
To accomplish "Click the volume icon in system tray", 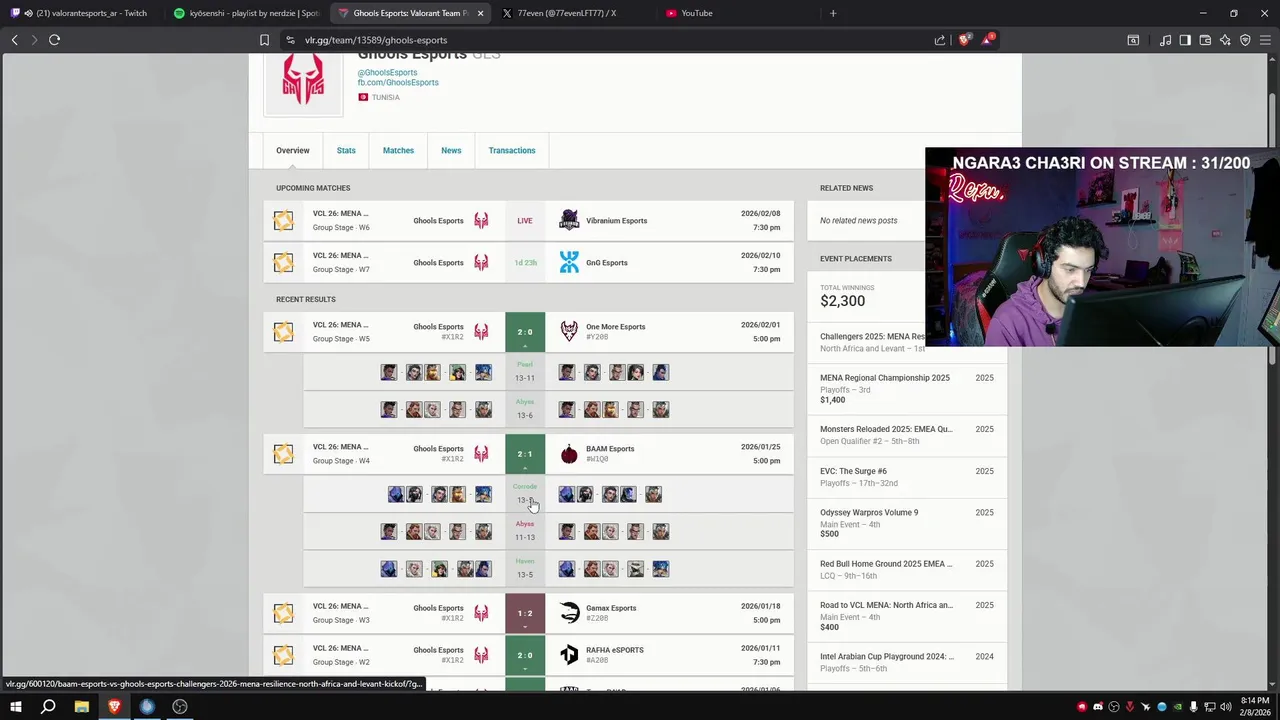I will pyautogui.click(x=1224, y=707).
